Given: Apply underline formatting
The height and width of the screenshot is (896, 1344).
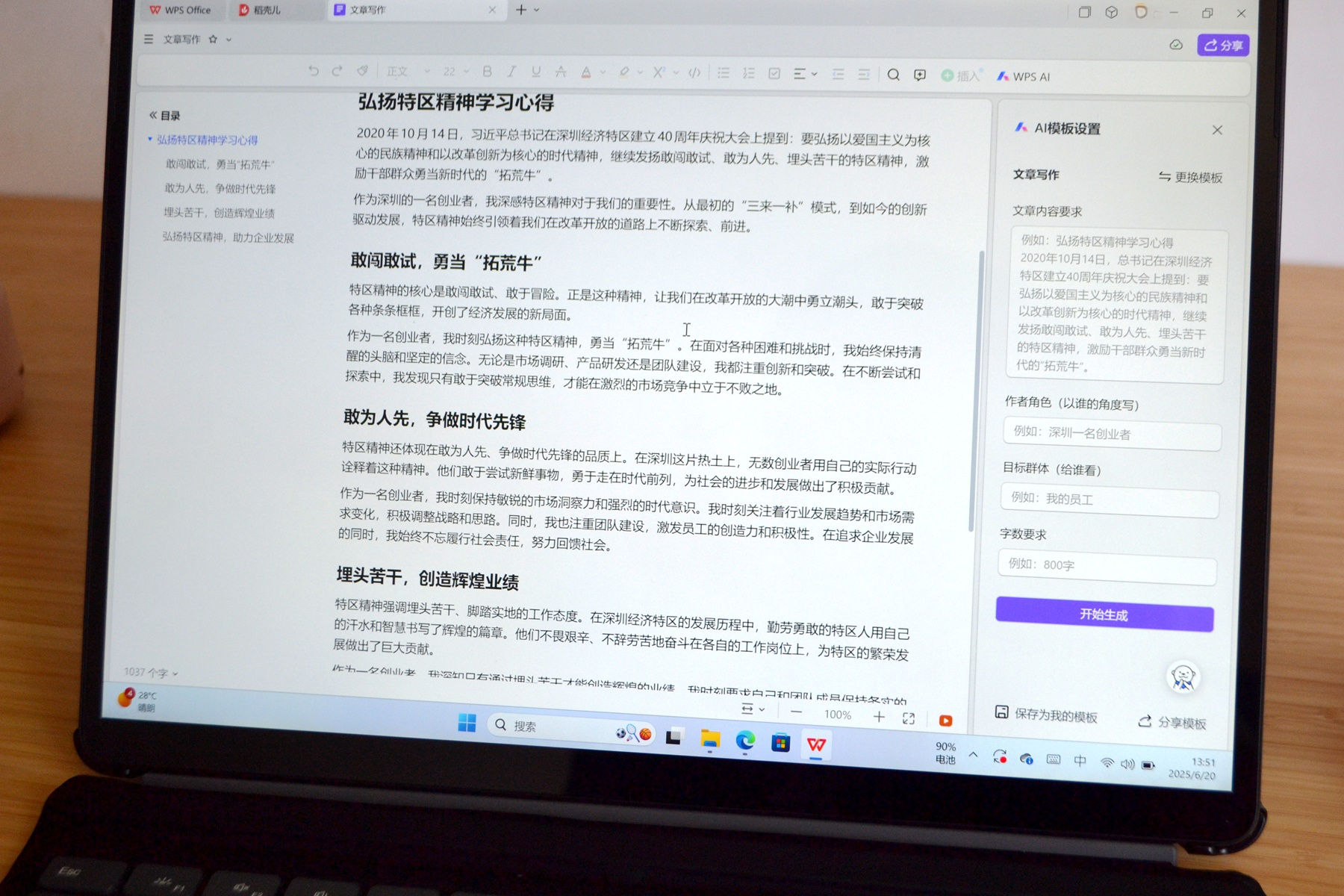Looking at the screenshot, I should point(536,72).
